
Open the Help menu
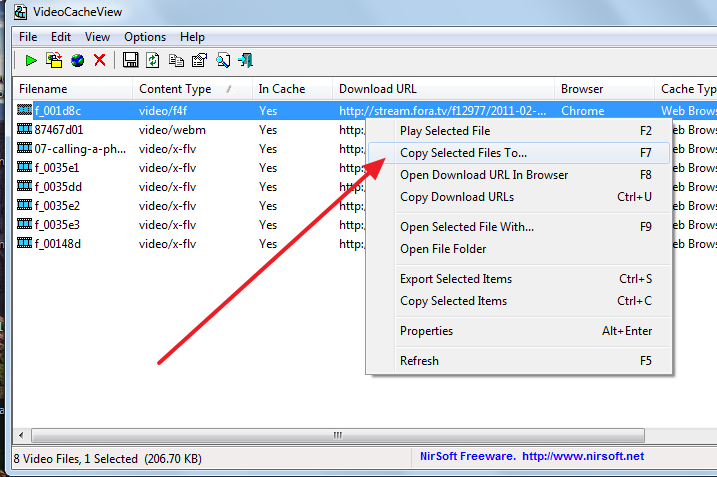[192, 37]
